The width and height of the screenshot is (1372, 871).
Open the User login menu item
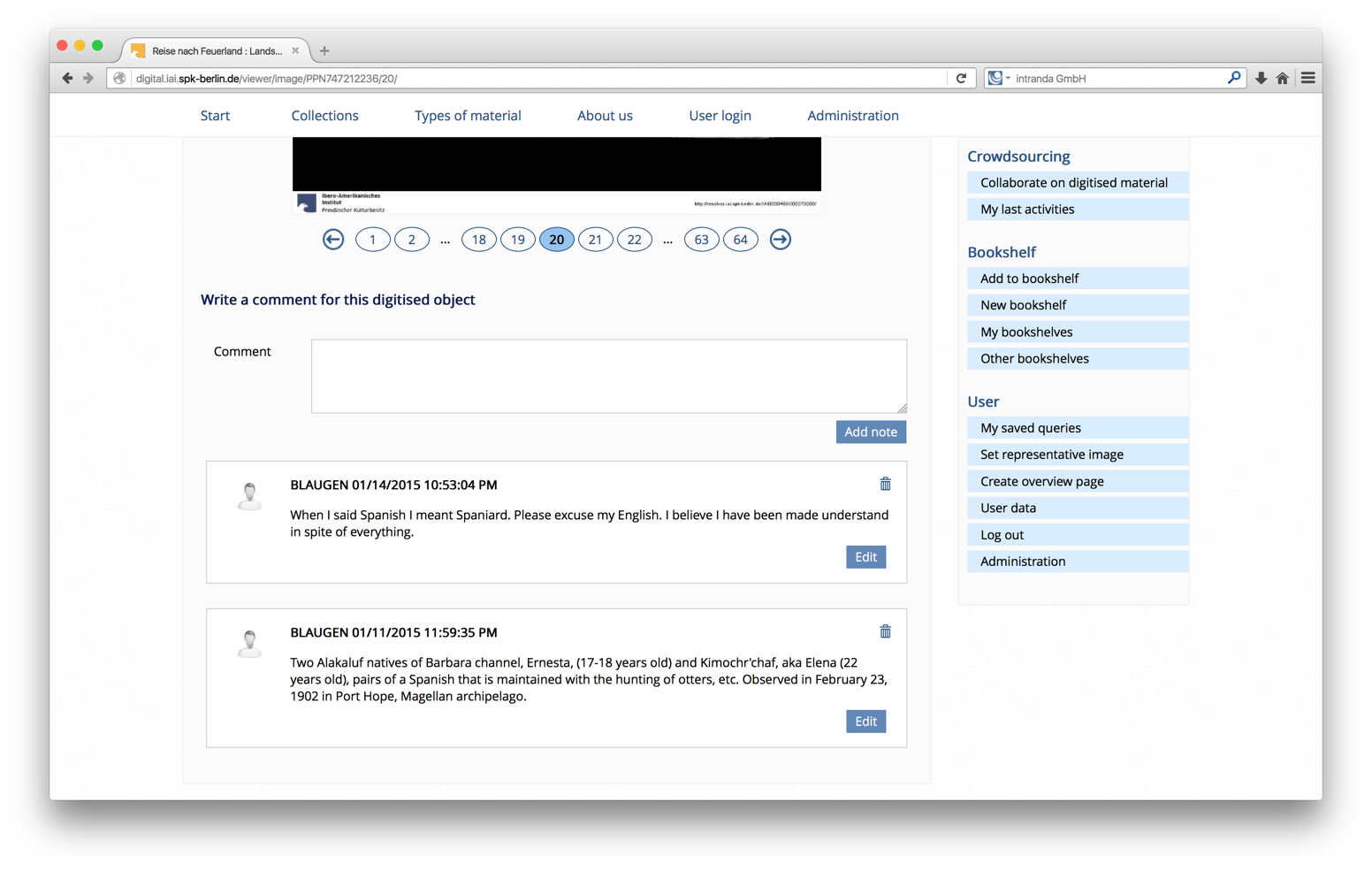tap(720, 116)
